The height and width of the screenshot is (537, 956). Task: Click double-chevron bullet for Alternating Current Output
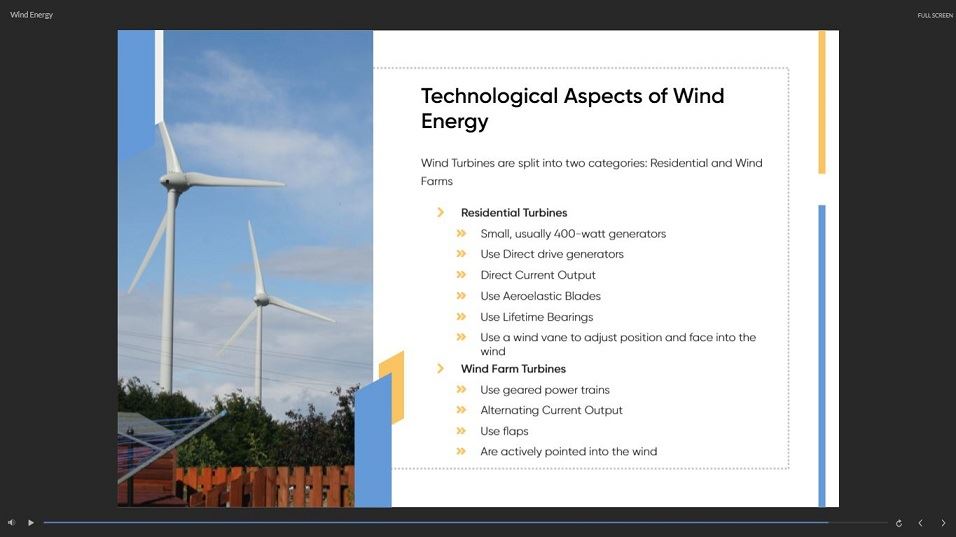461,410
